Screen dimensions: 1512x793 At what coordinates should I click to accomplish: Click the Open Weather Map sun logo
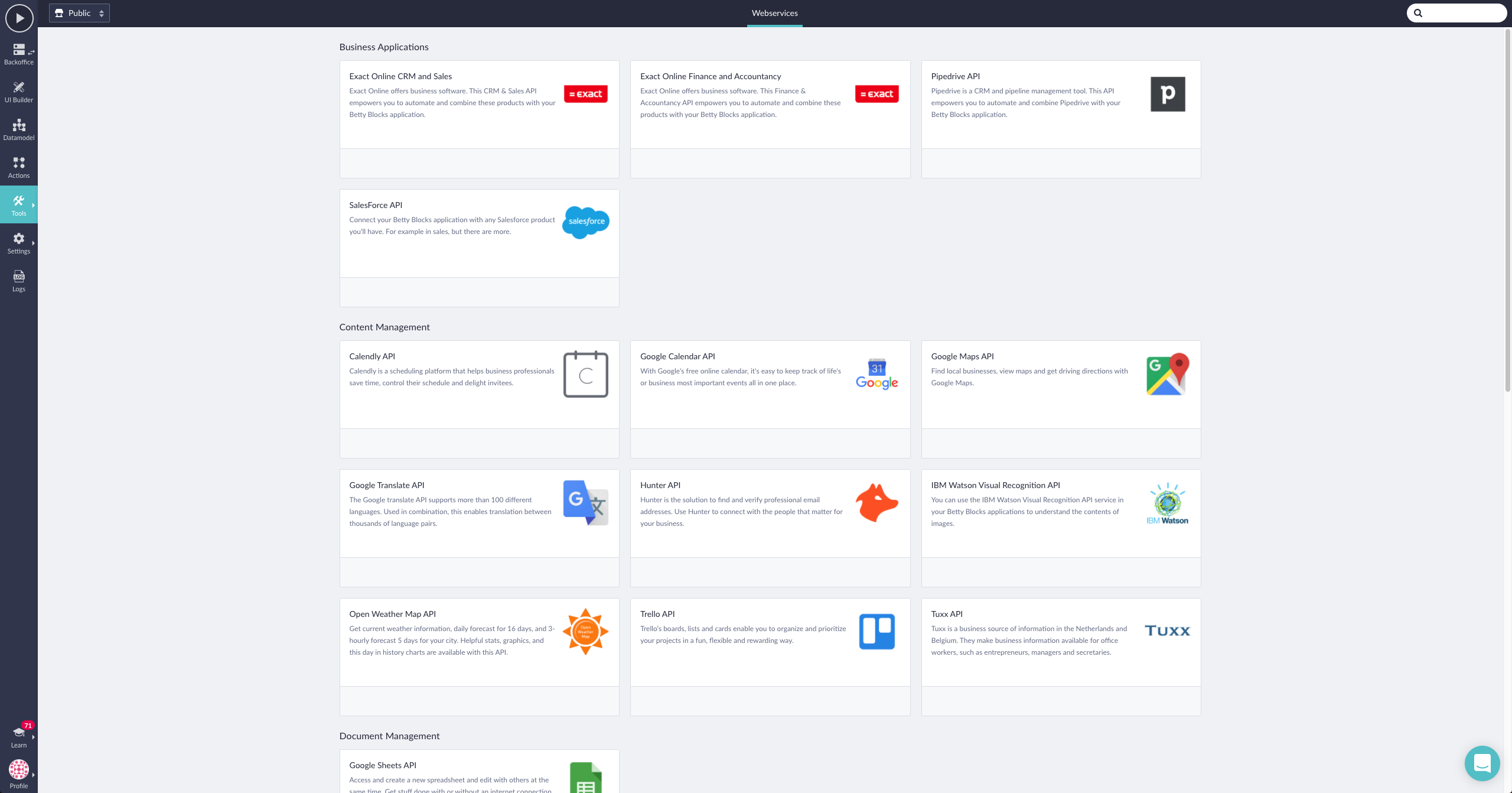click(585, 632)
